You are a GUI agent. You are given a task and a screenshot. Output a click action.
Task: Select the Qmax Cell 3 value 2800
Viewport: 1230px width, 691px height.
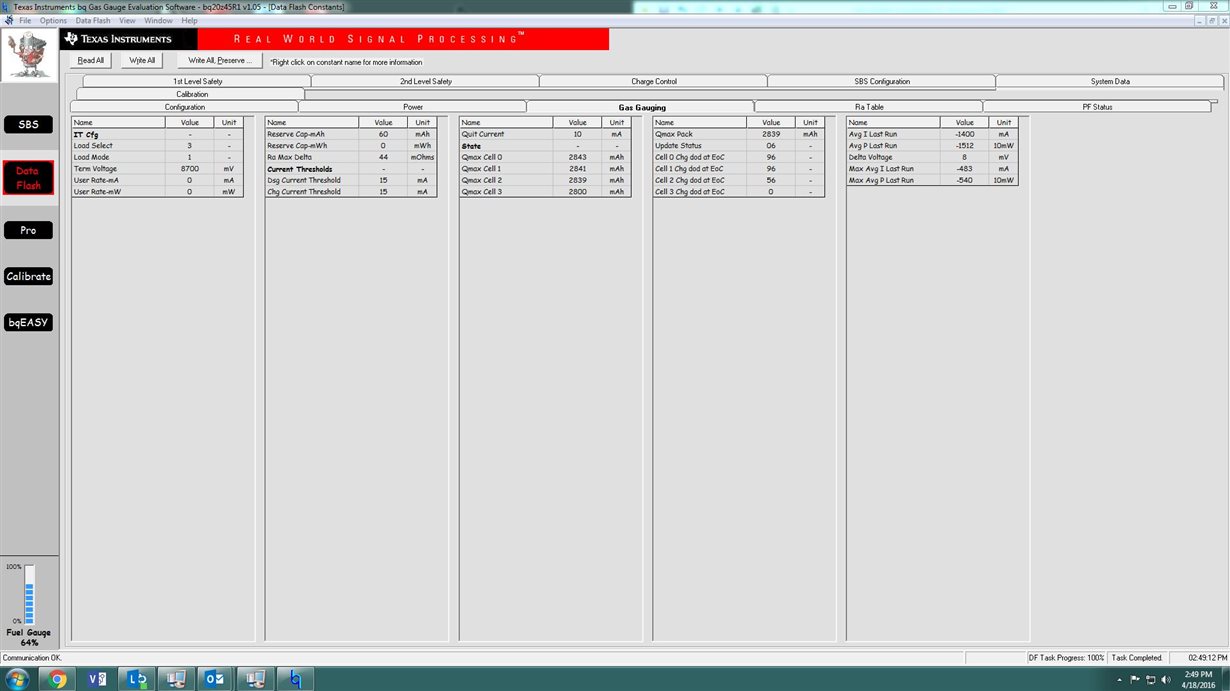point(577,192)
